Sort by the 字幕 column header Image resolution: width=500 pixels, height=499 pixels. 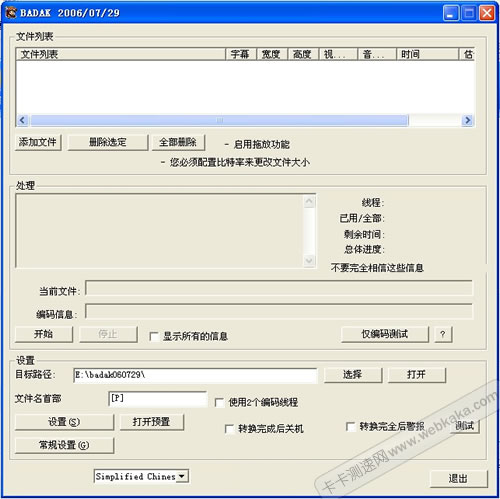pos(241,54)
